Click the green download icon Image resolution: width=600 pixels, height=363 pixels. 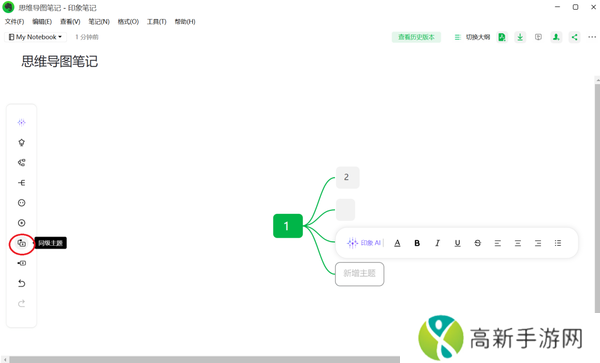(520, 37)
